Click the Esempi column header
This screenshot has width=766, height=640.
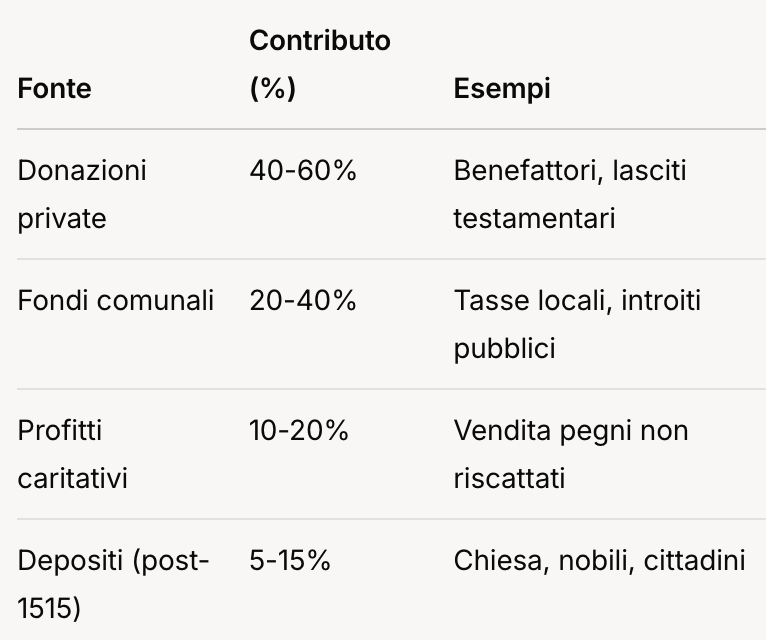[501, 88]
